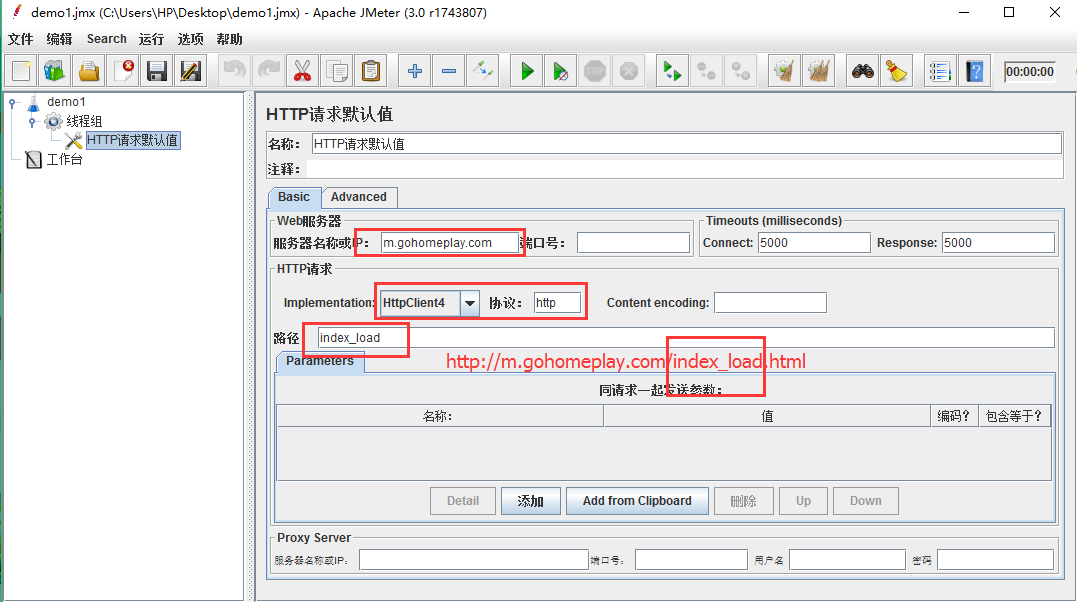The image size is (1077, 602).
Task: Select demo1 test plan in tree
Action: (x=66, y=102)
